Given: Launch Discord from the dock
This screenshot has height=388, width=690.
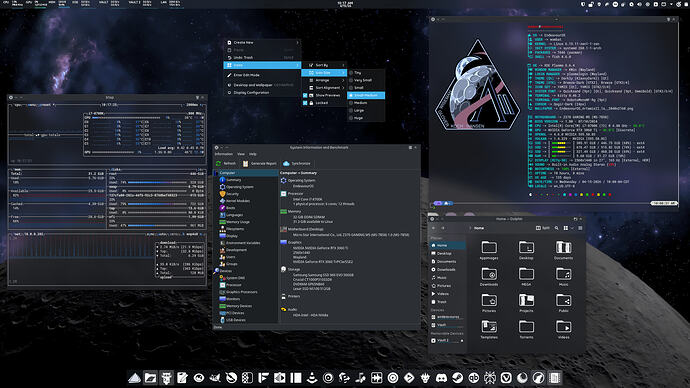Looking at the screenshot, I should click(x=441, y=377).
